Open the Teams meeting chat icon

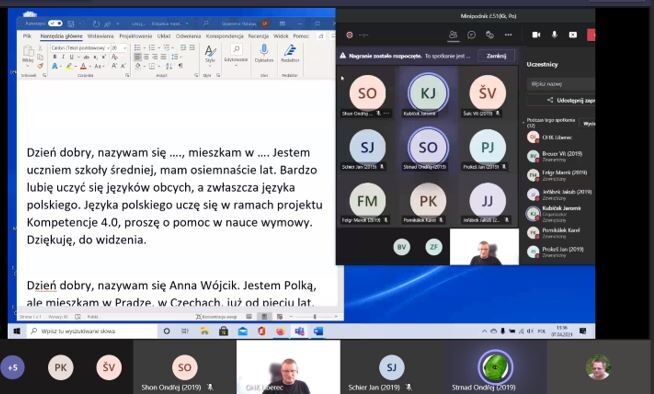(x=472, y=35)
